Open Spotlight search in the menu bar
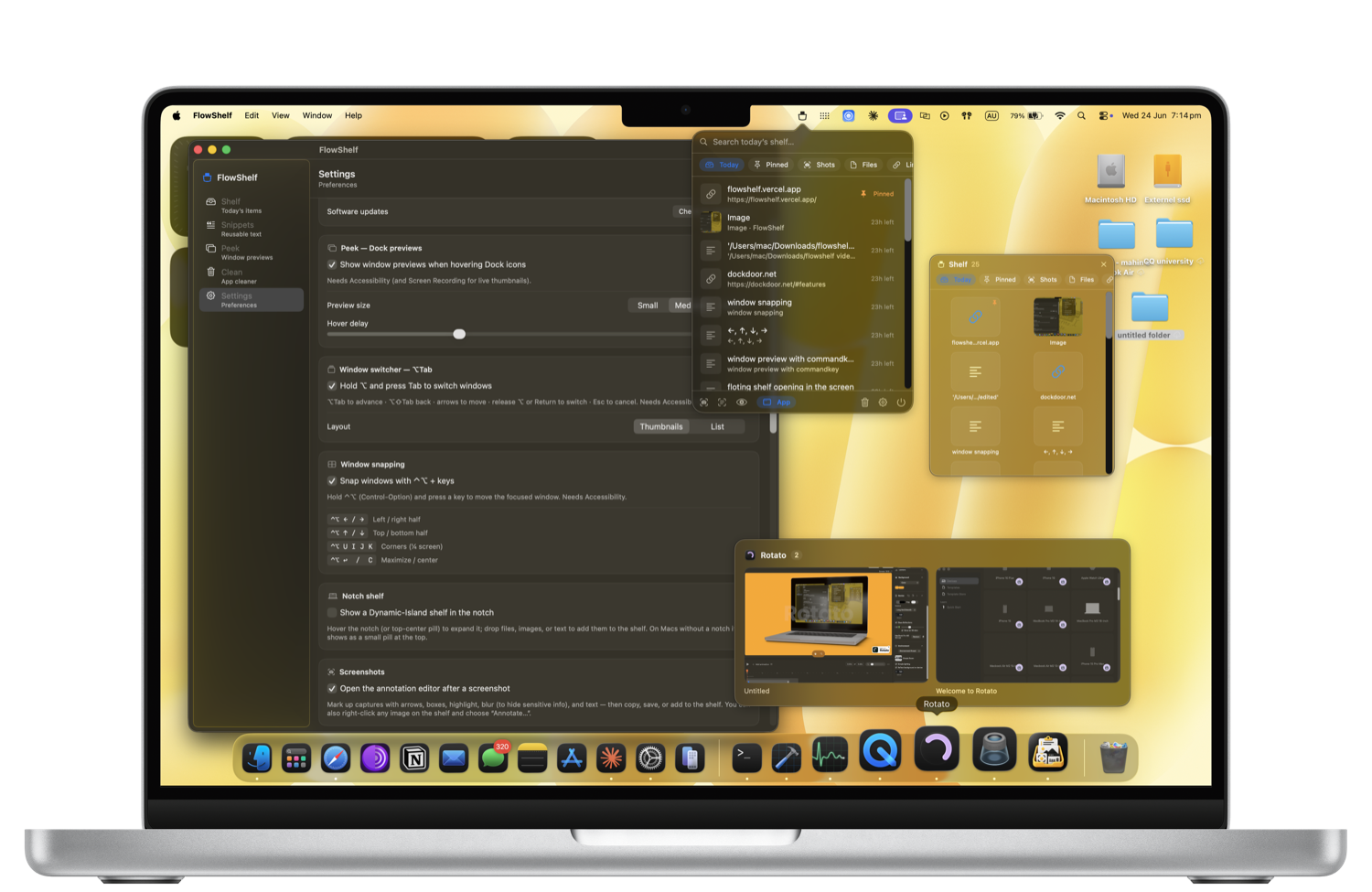 coord(1081,116)
